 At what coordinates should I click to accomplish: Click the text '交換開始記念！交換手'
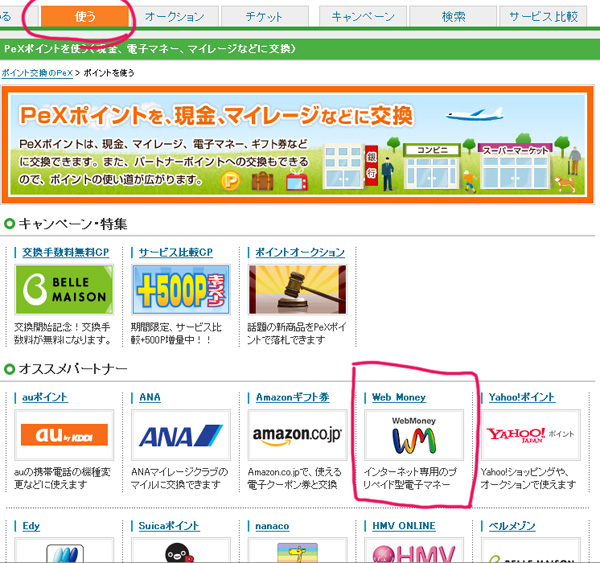point(62,327)
